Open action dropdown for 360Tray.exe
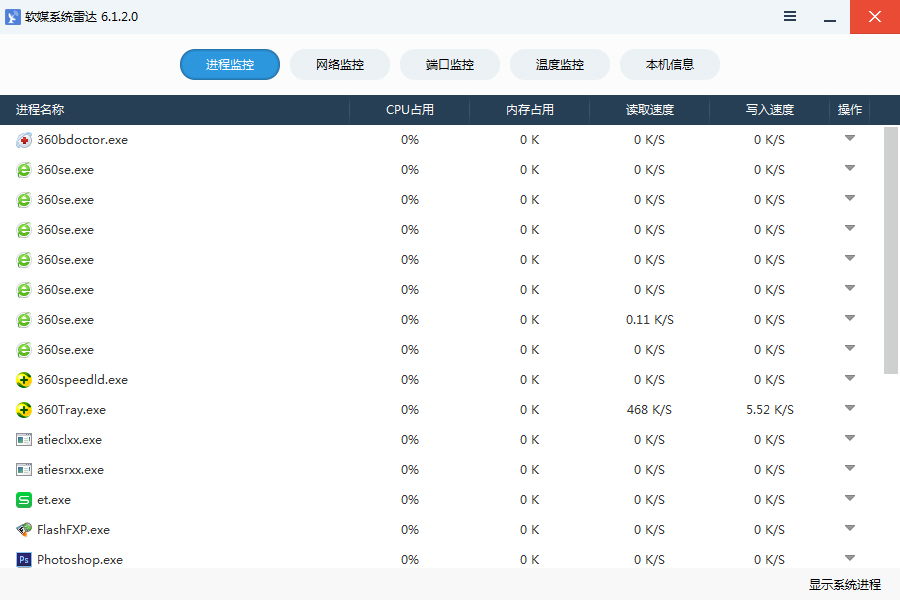 point(850,409)
